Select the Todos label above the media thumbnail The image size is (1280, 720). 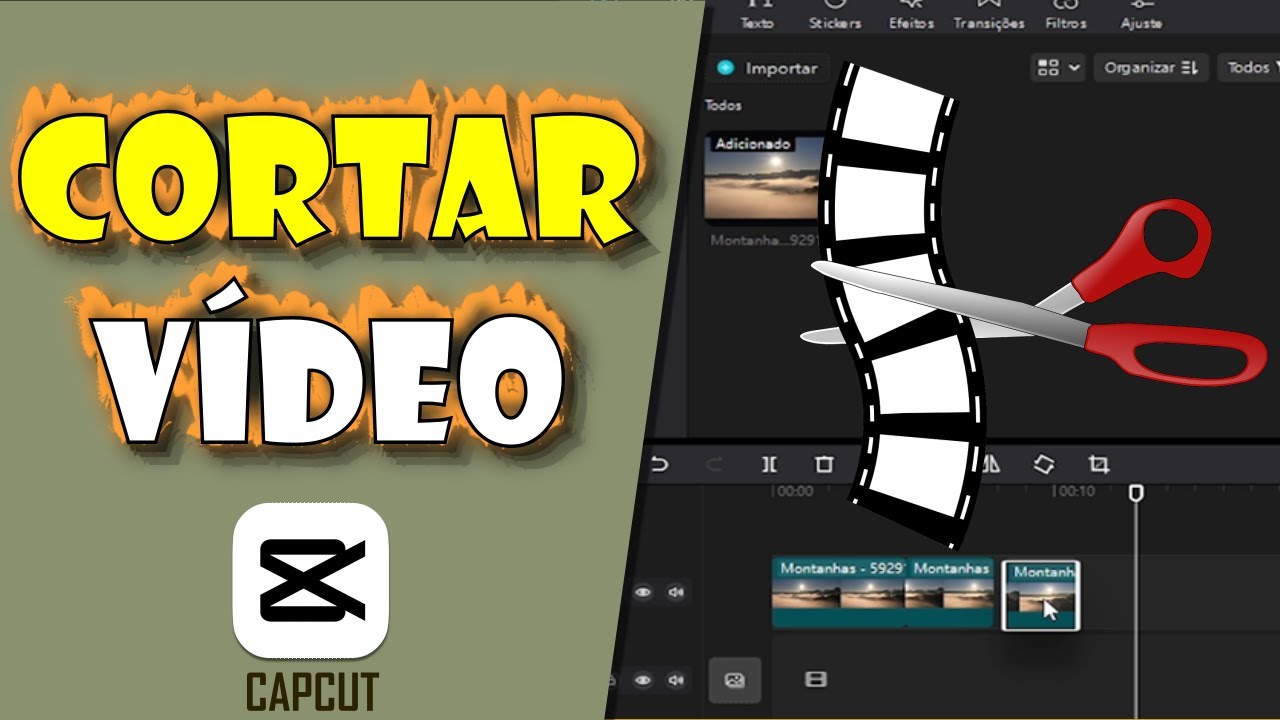coord(723,105)
